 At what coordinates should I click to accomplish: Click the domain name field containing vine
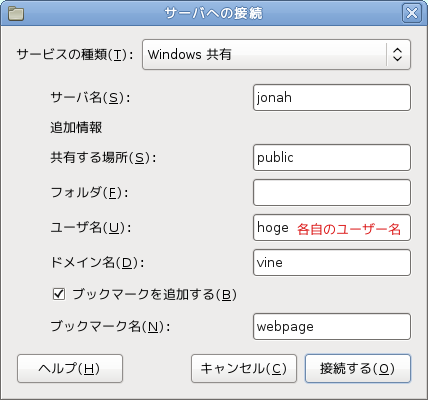click(332, 263)
